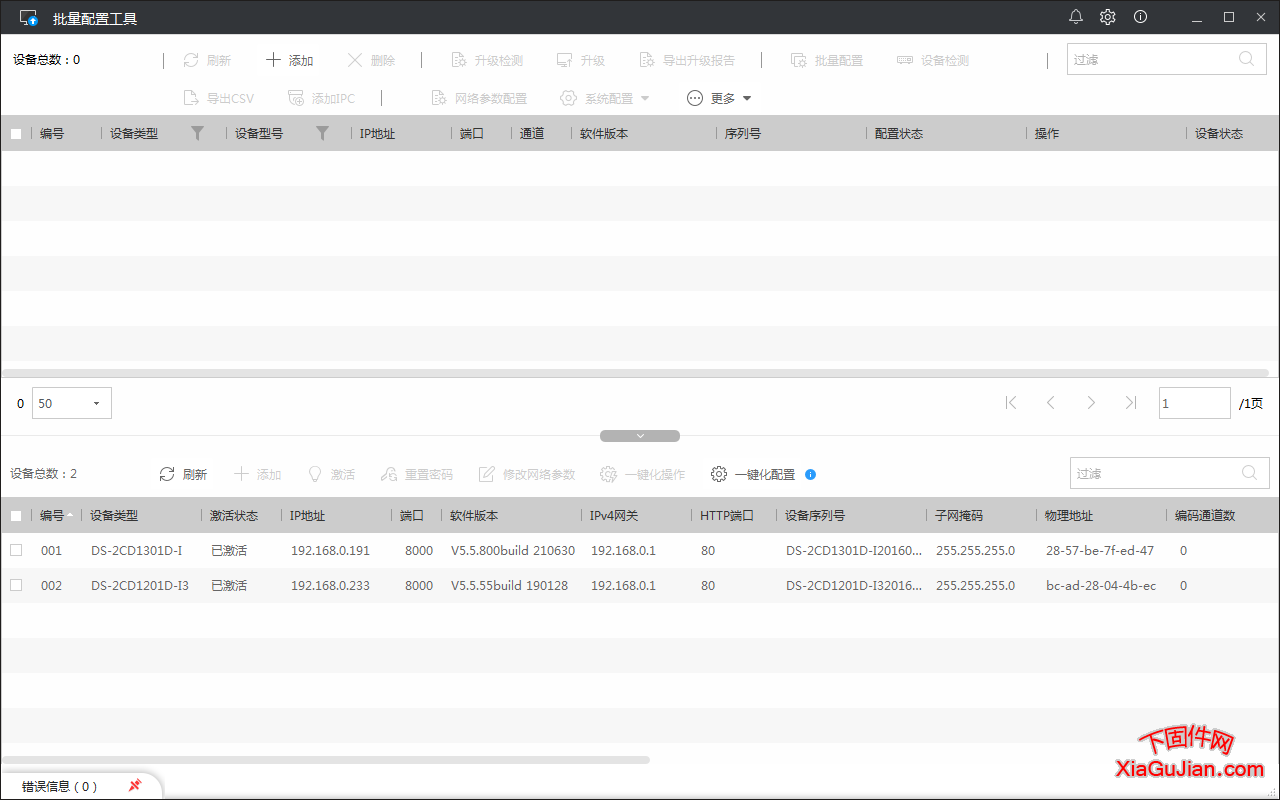Click the red pin icon
Image resolution: width=1280 pixels, height=800 pixels.
pos(135,786)
